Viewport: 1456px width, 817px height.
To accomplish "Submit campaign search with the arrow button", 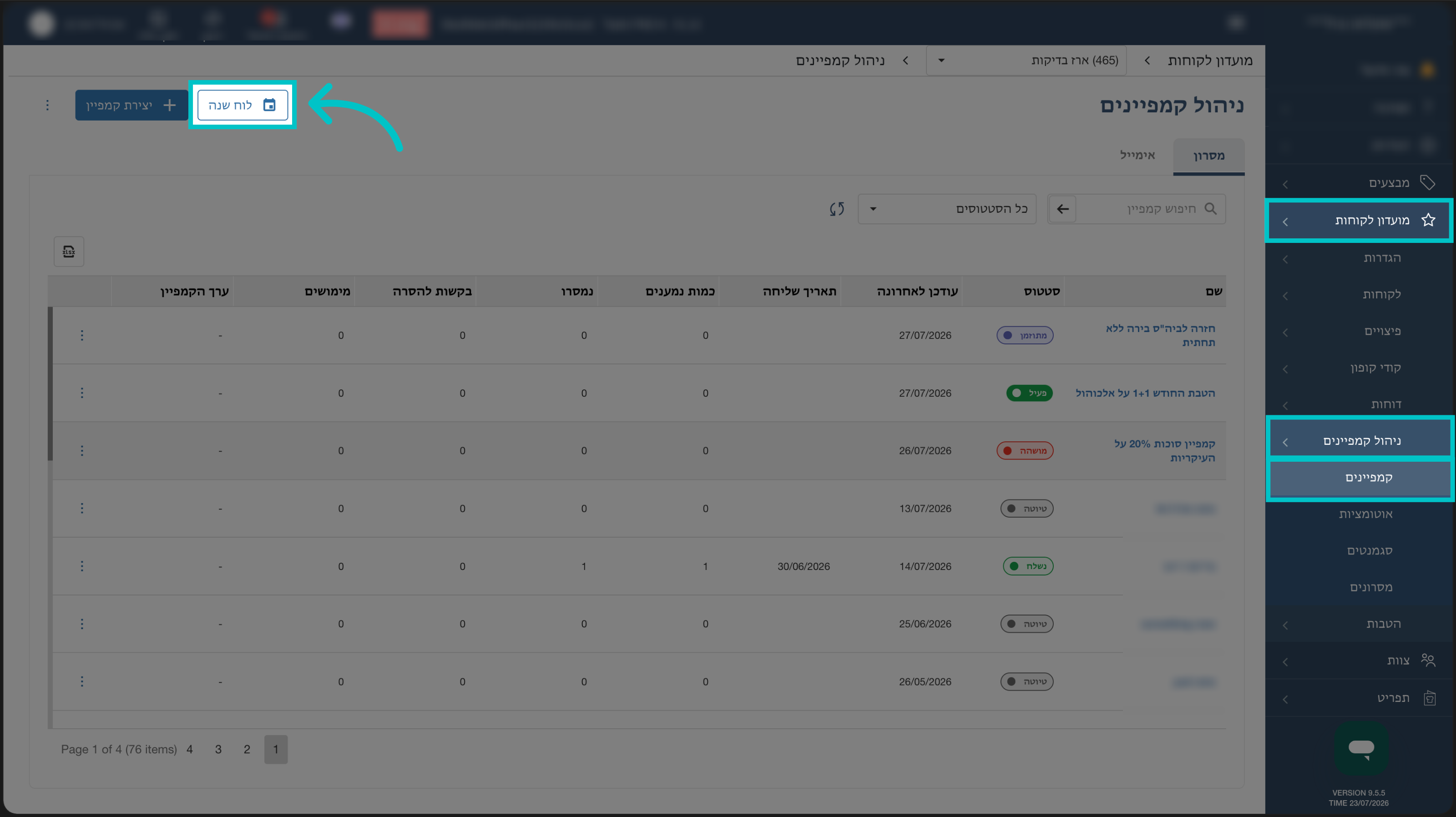I will coord(1062,209).
